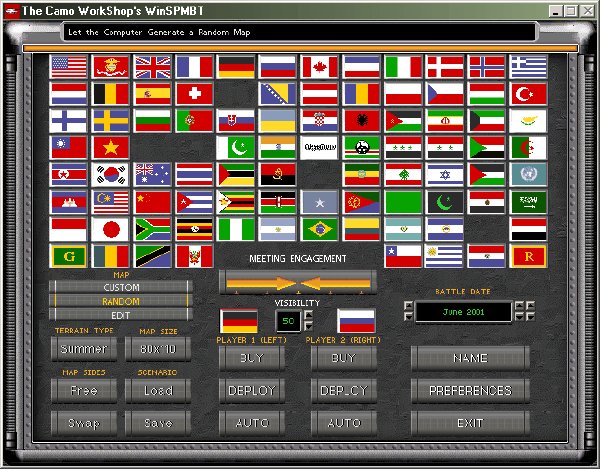The height and width of the screenshot is (469, 600).
Task: Click DEPLOY under Player 2
Action: tap(344, 391)
